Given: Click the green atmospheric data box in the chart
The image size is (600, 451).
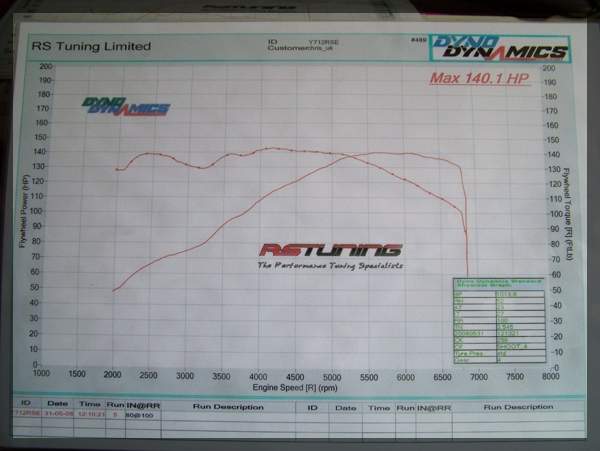Looking at the screenshot, I should coord(499,321).
